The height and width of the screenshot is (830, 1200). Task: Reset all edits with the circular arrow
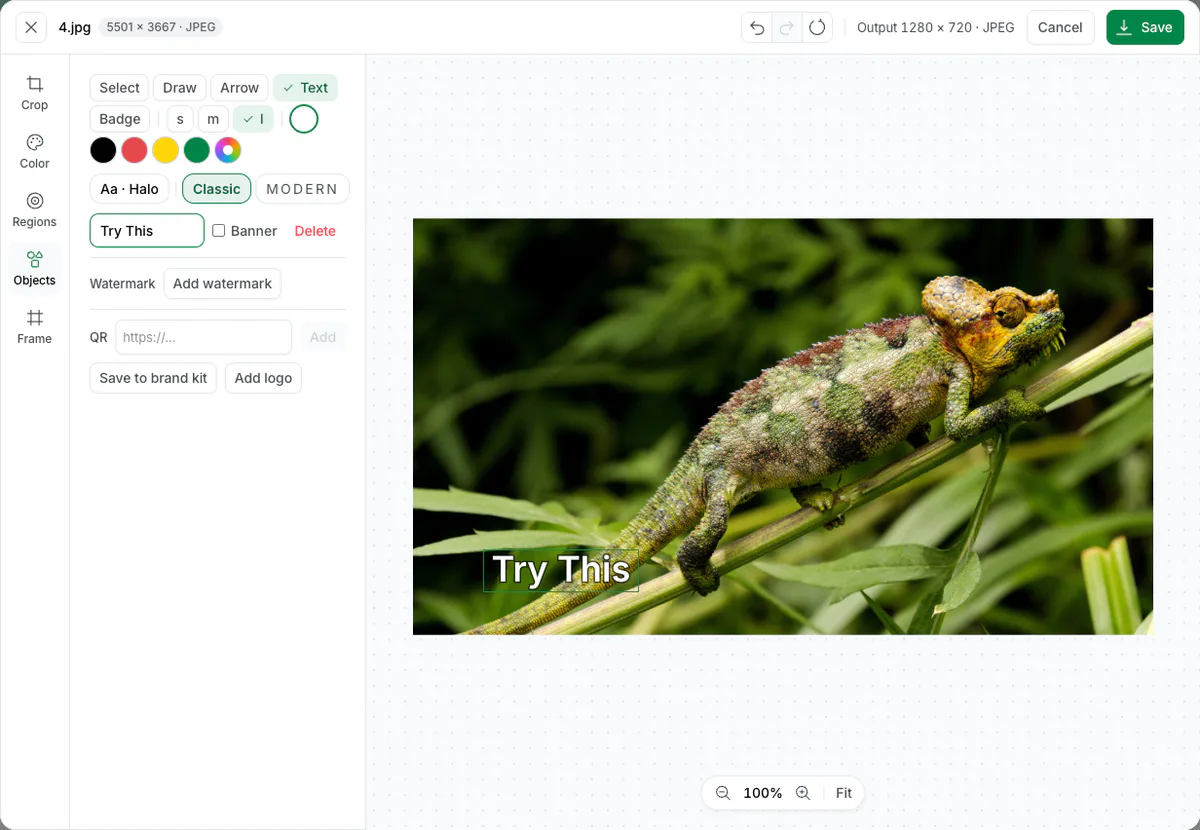click(817, 27)
